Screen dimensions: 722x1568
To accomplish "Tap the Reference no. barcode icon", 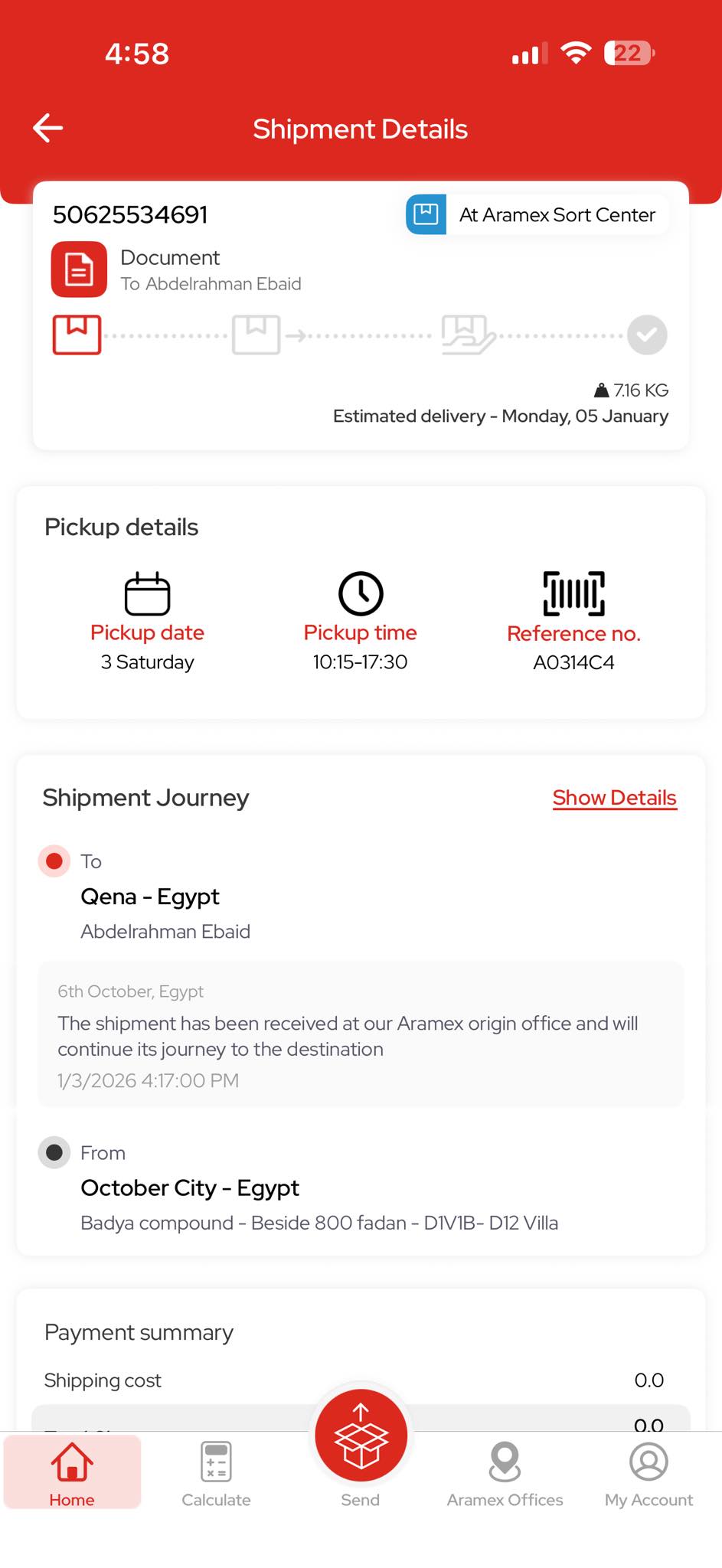I will pyautogui.click(x=573, y=593).
